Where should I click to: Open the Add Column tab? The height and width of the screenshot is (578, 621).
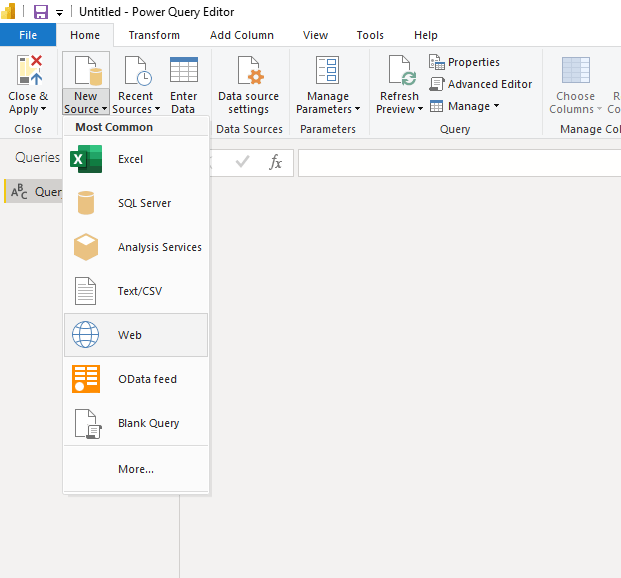tap(242, 35)
